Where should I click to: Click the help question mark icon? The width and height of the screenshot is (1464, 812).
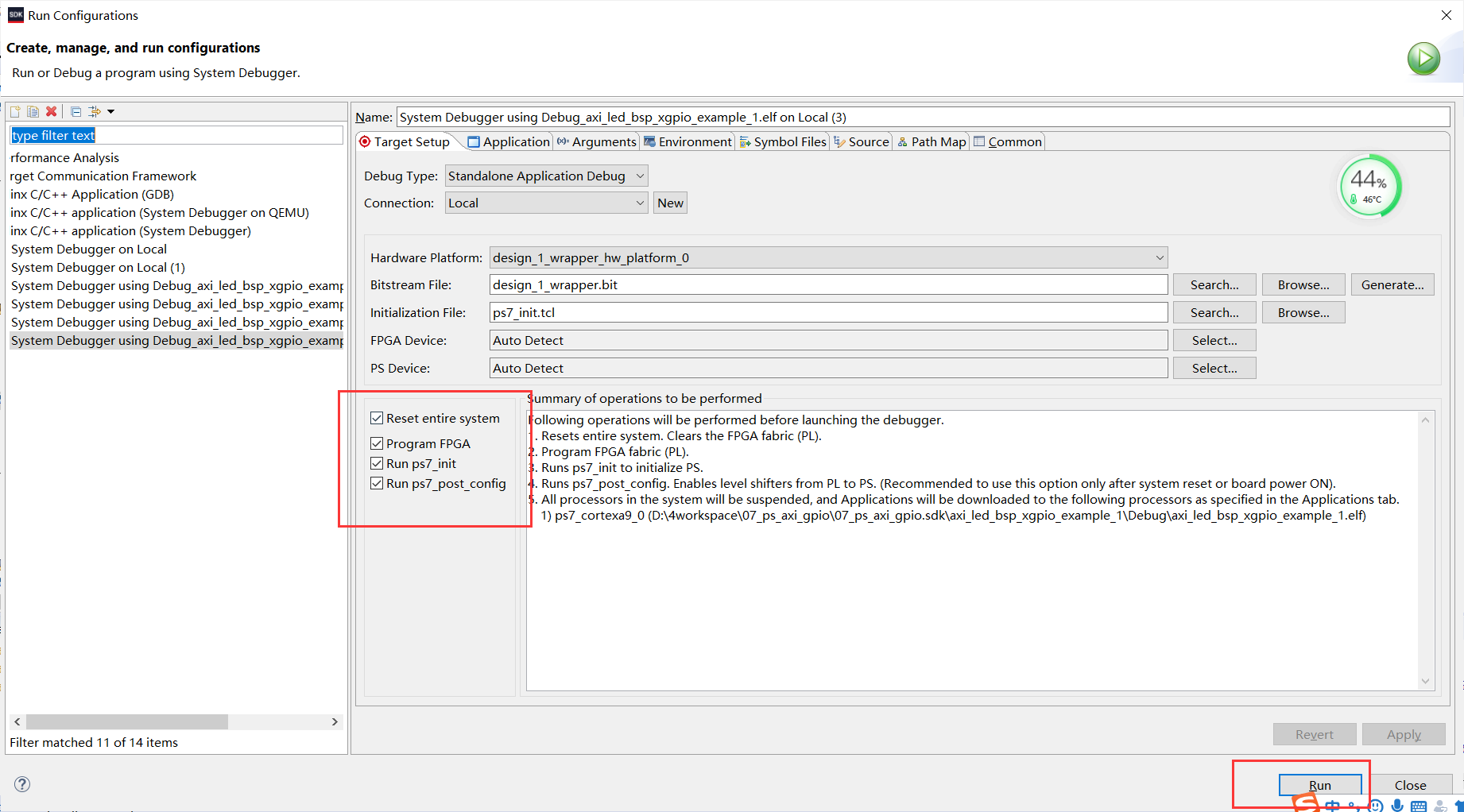pos(22,784)
